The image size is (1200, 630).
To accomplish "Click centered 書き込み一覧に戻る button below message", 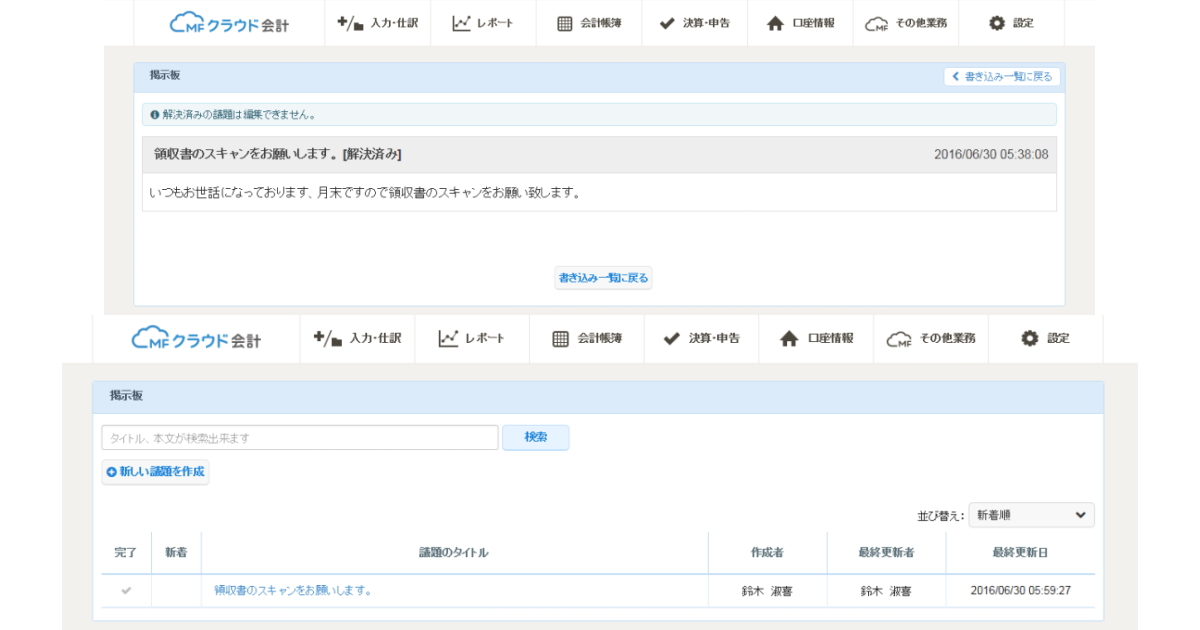I will [603, 277].
